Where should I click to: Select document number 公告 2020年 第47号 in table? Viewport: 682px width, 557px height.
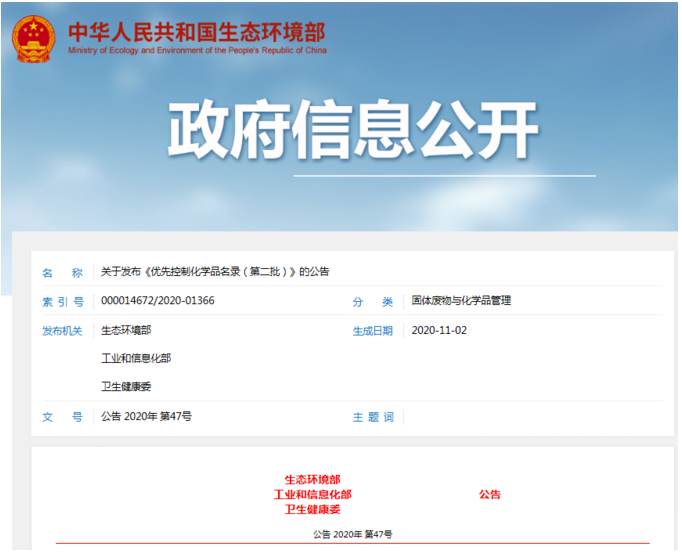pyautogui.click(x=146, y=417)
